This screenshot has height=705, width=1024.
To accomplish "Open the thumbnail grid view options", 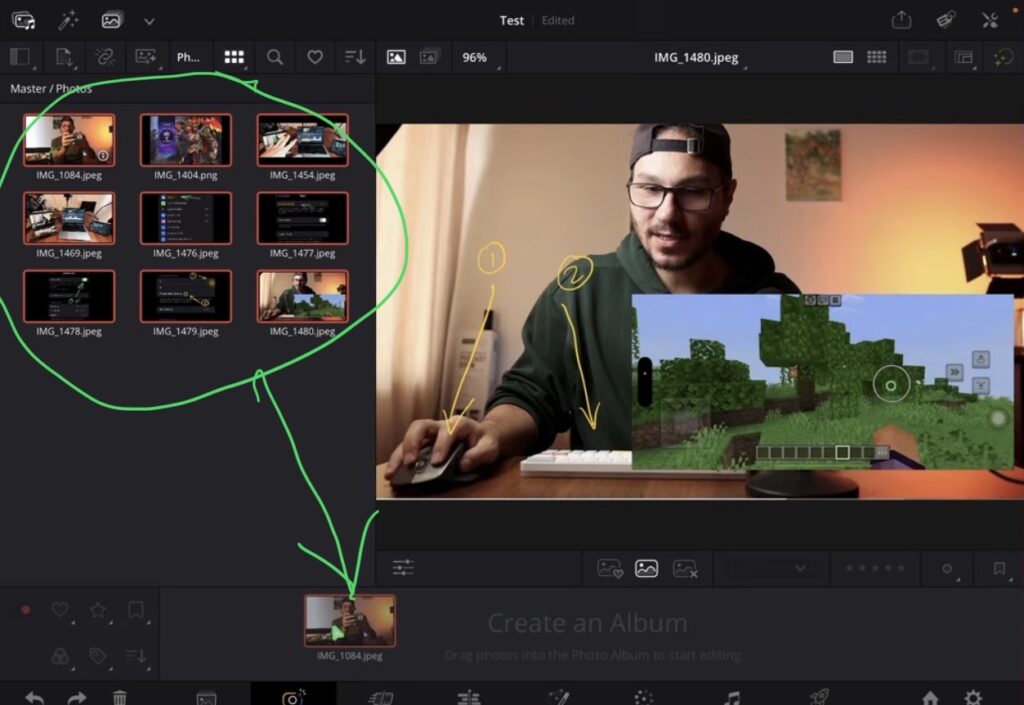I will (234, 57).
